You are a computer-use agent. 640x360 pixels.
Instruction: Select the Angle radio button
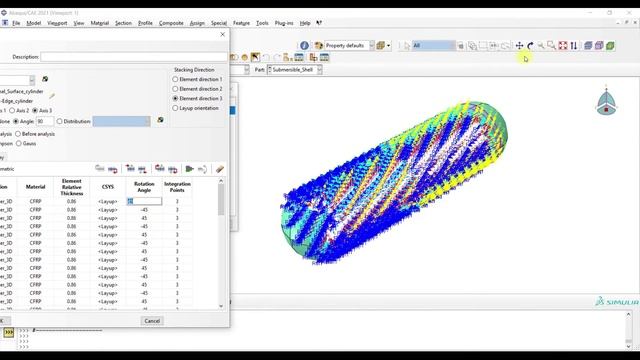pos(16,121)
